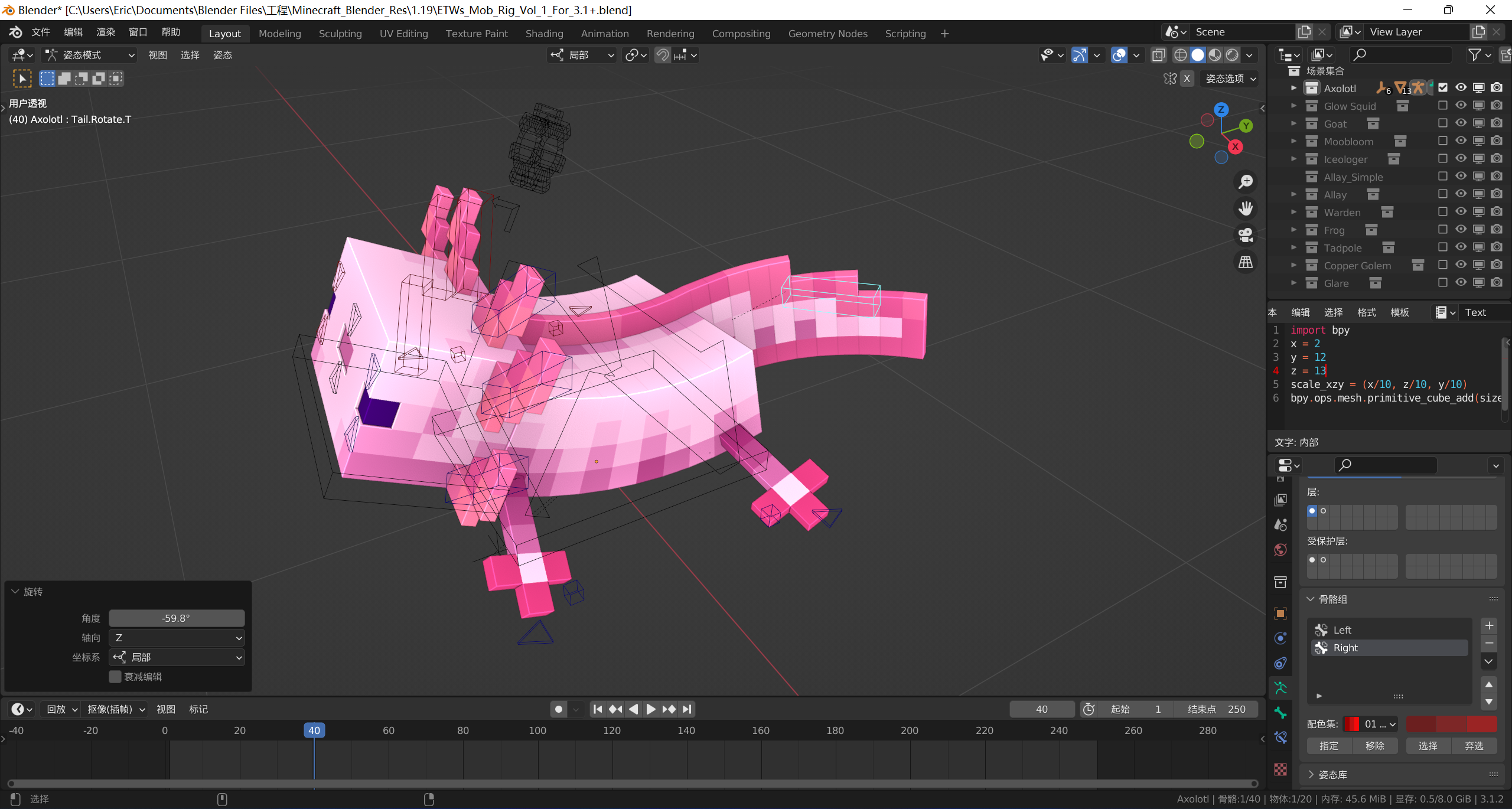Viewport: 1512px width, 809px height.
Task: Open the rotation axis Z dropdown
Action: (x=177, y=638)
